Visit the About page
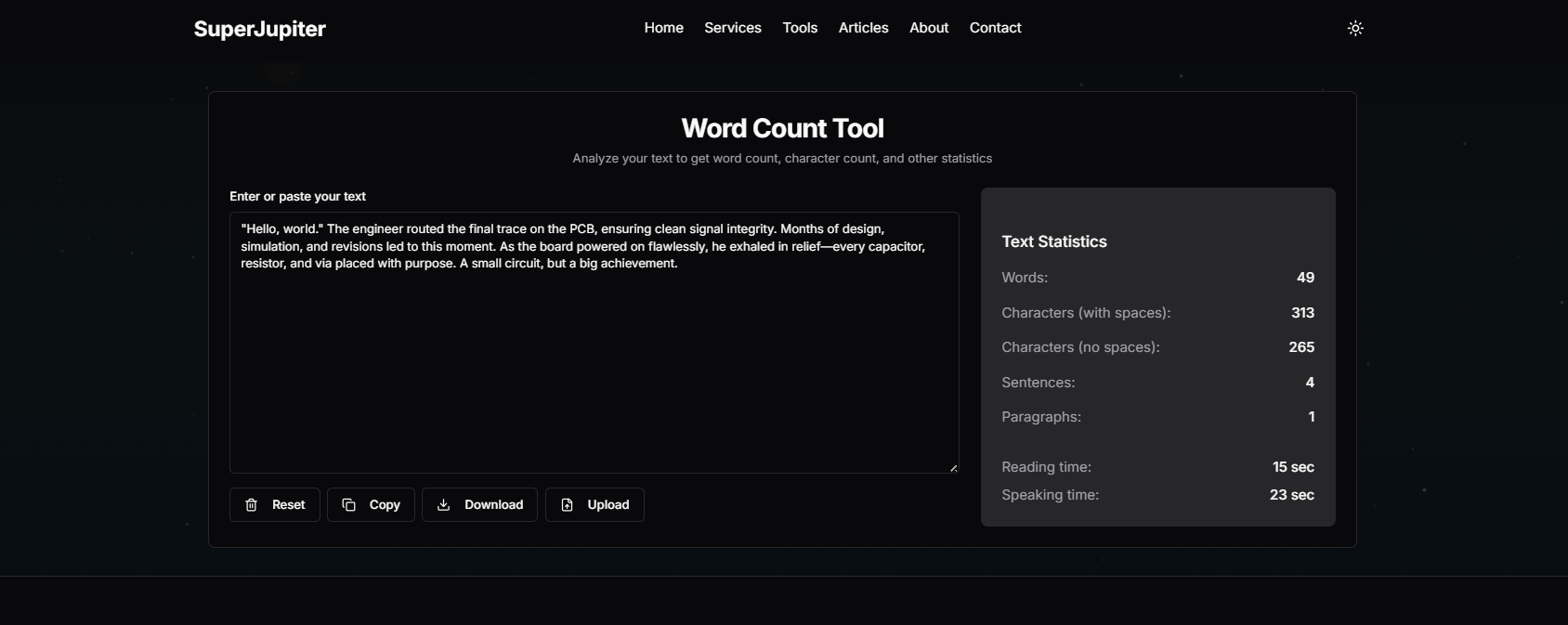 click(929, 28)
